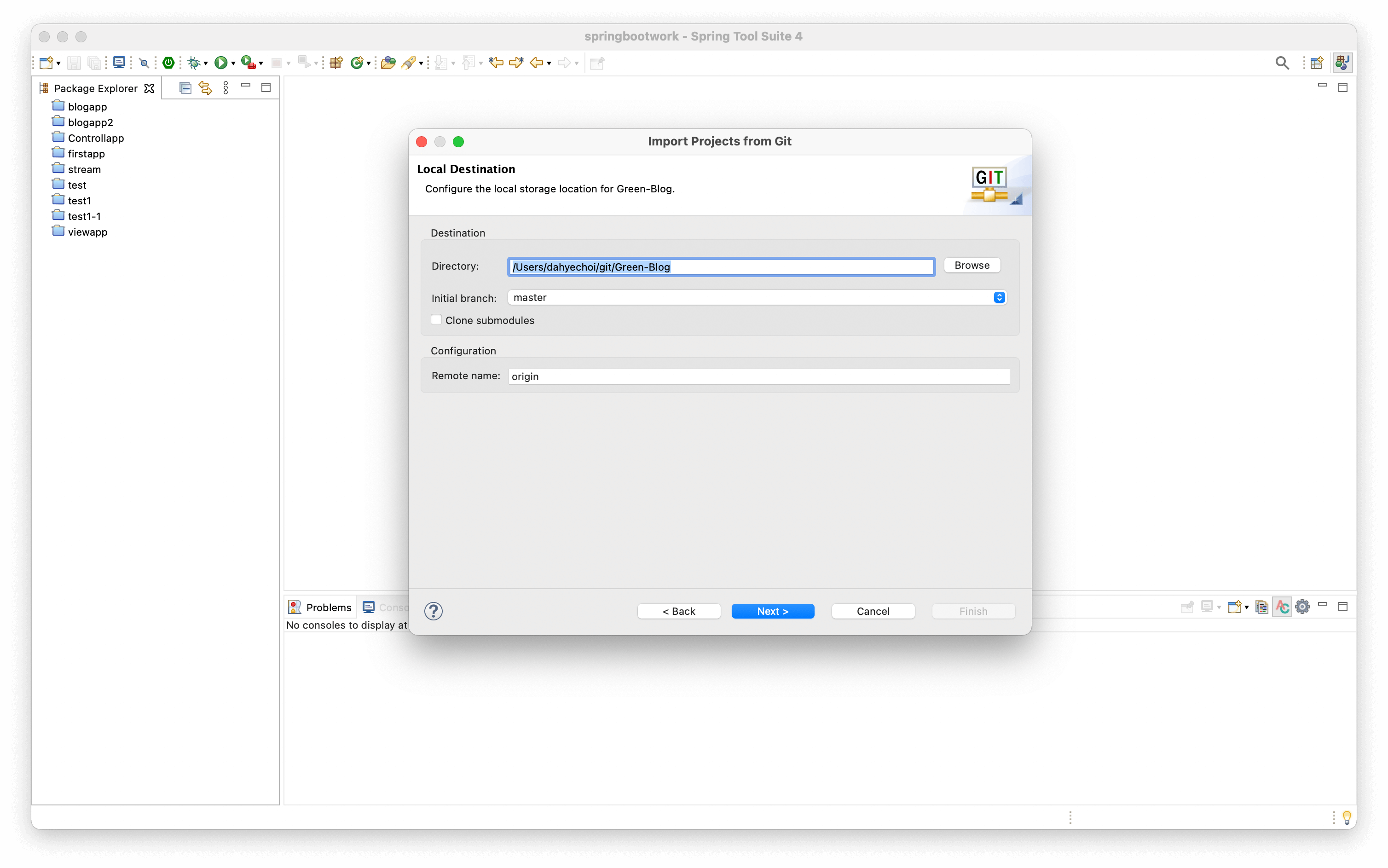Screen dimensions: 1388x868
Task: Click the green Boot Dashboard power icon
Action: click(x=168, y=63)
